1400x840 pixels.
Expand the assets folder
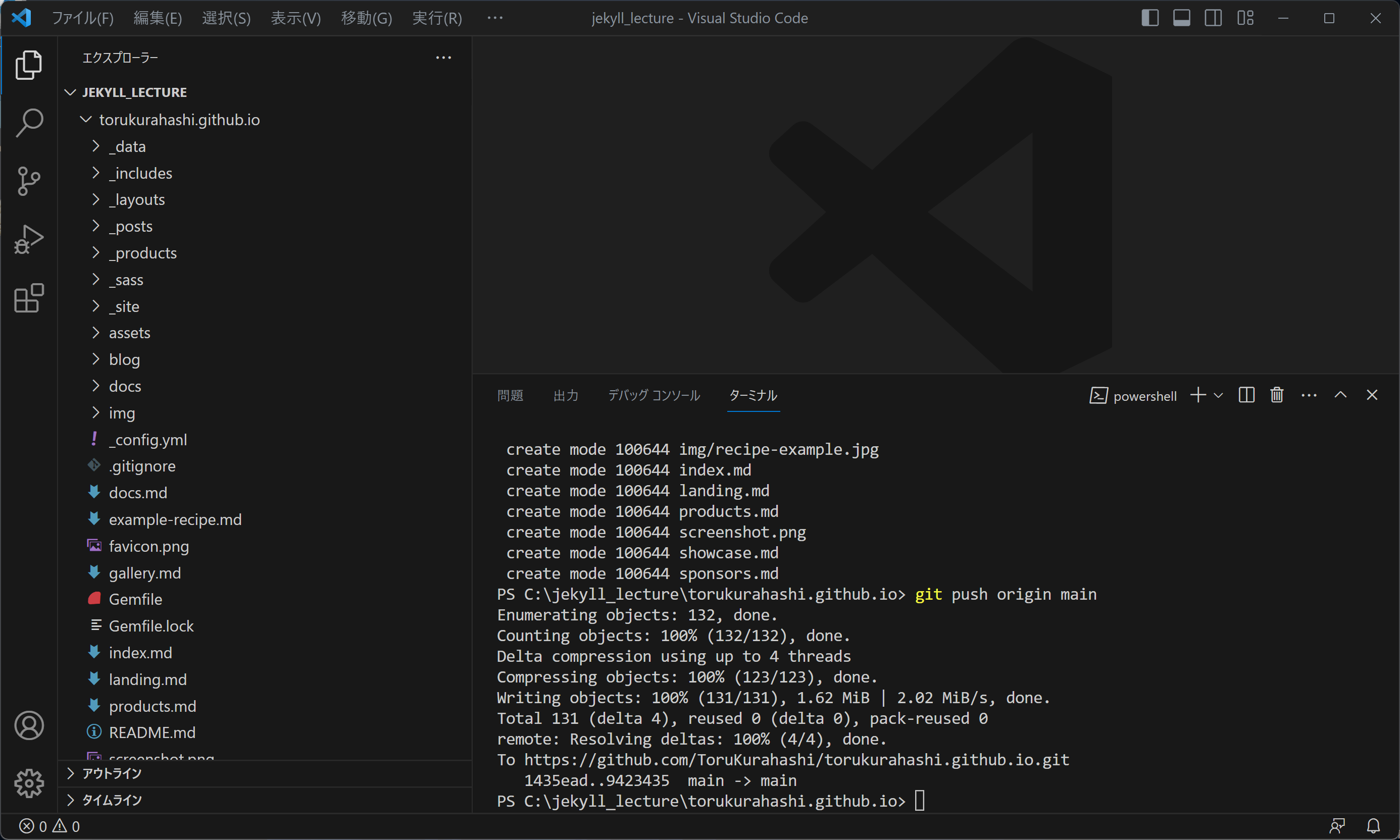265,333
